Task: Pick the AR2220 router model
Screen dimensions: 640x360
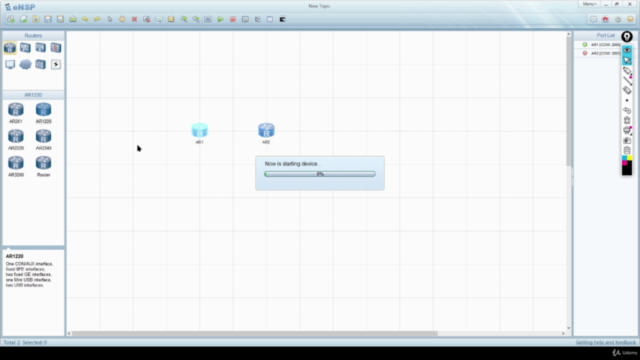Action: pos(16,140)
